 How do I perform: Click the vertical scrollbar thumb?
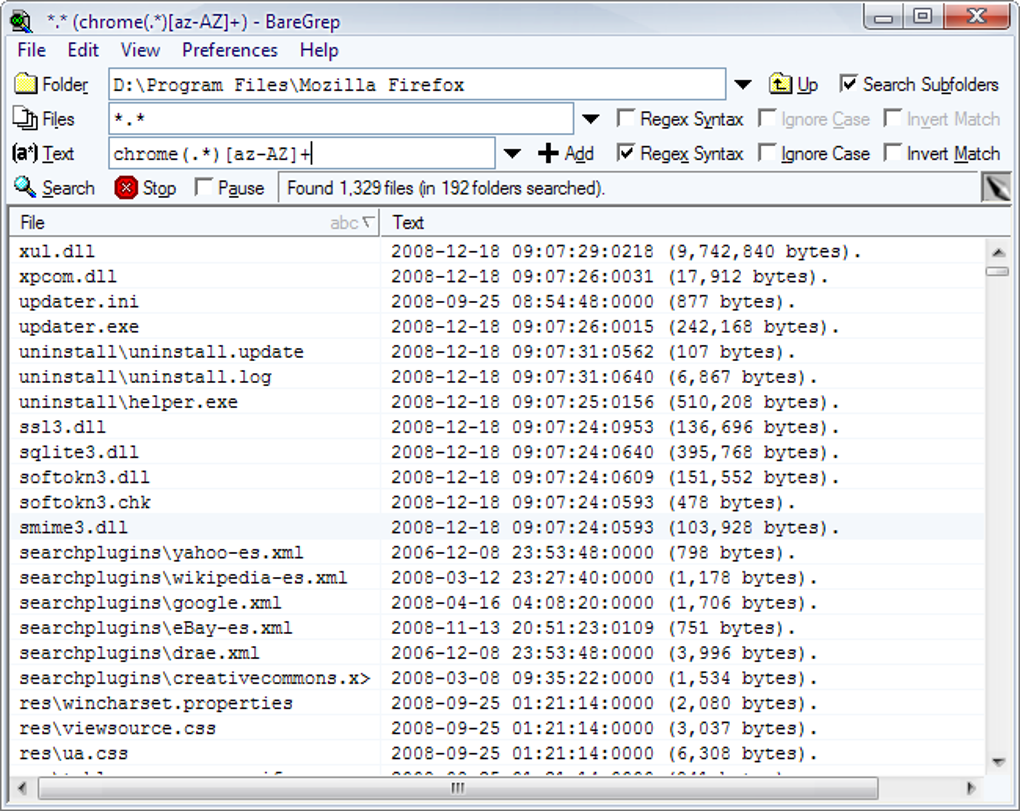tap(998, 271)
